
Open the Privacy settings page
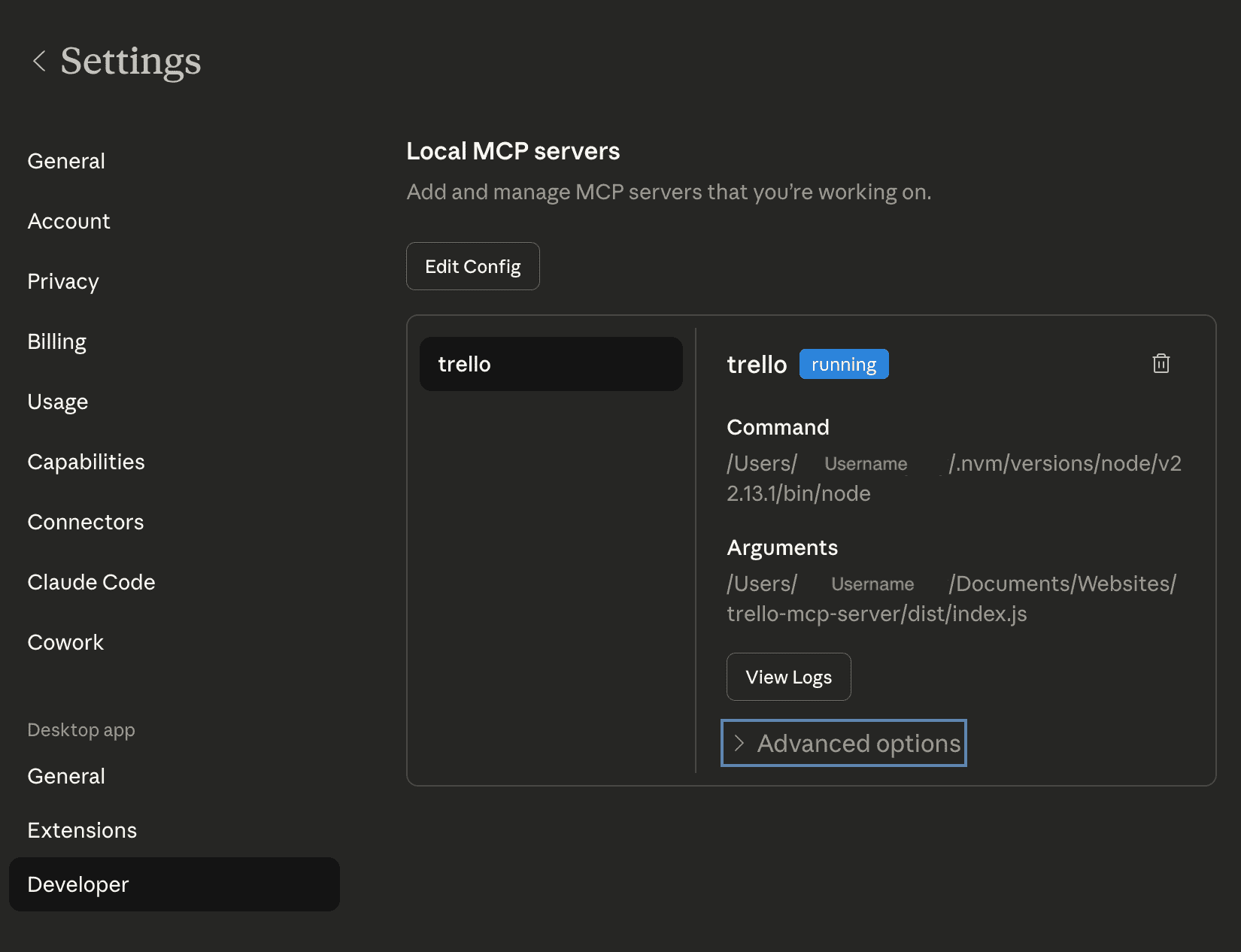click(x=63, y=281)
